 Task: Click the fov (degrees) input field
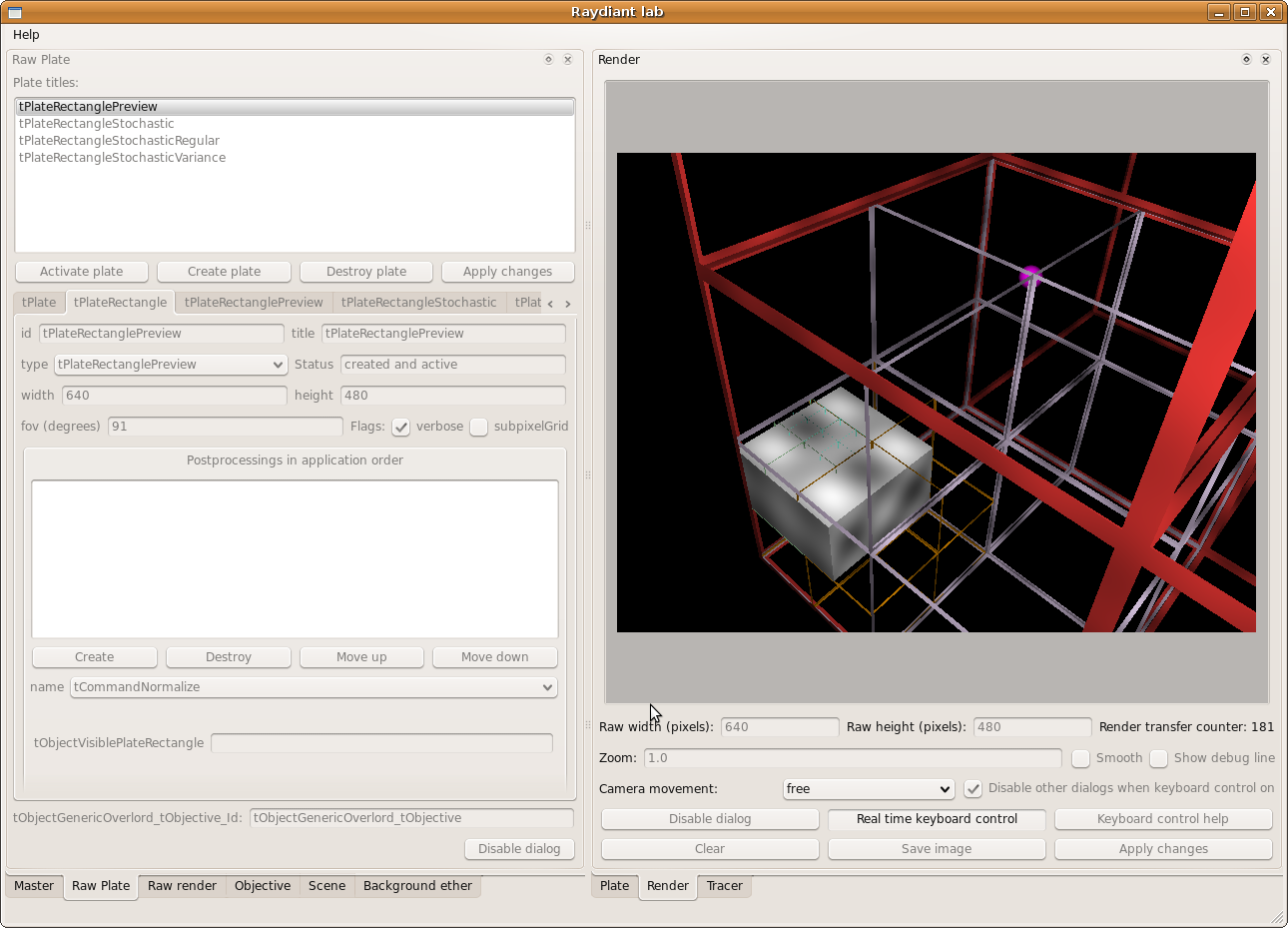(225, 427)
